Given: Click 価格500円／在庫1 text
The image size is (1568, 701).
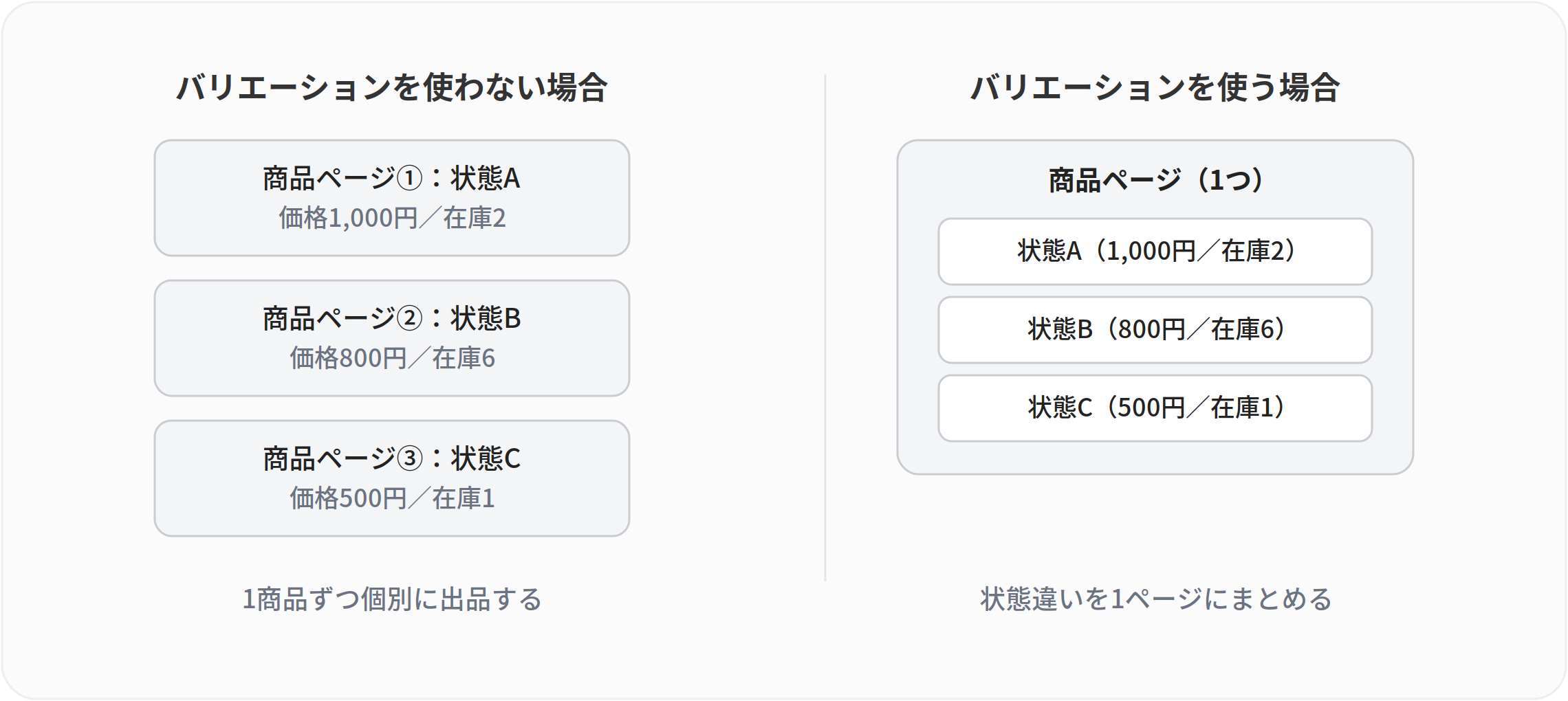Looking at the screenshot, I should 392,498.
